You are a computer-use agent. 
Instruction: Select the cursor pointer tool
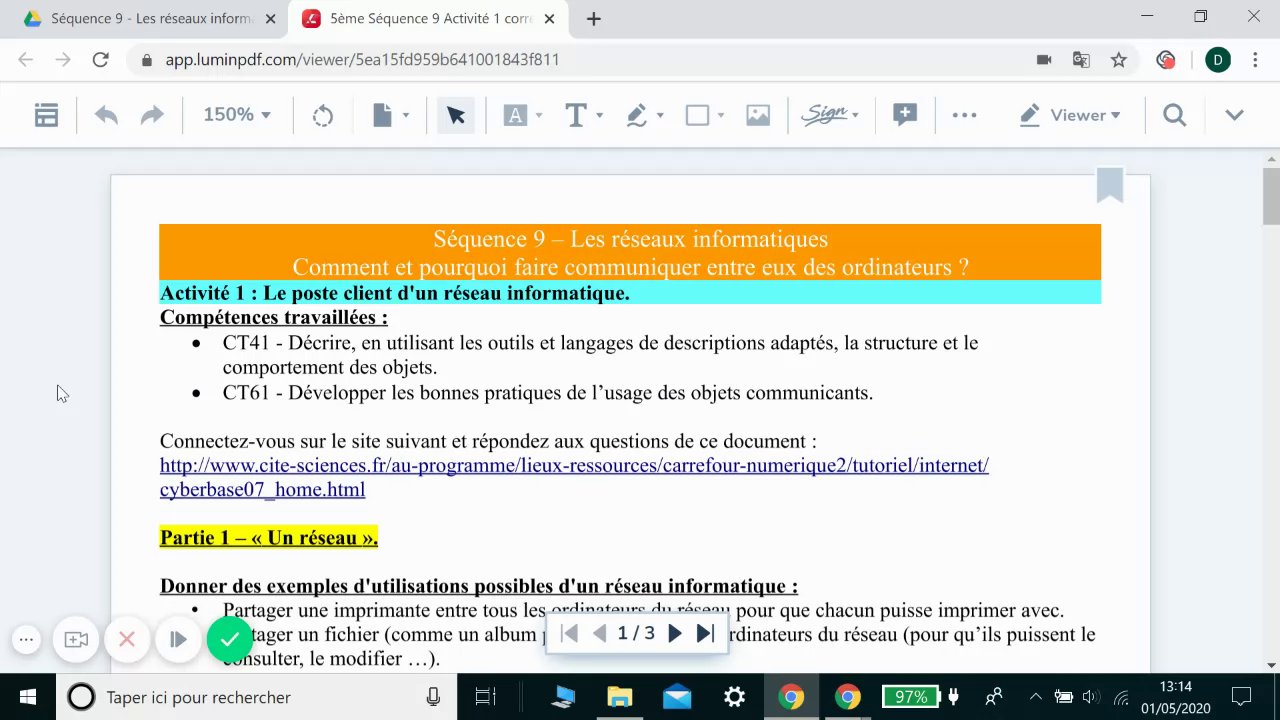coord(456,115)
